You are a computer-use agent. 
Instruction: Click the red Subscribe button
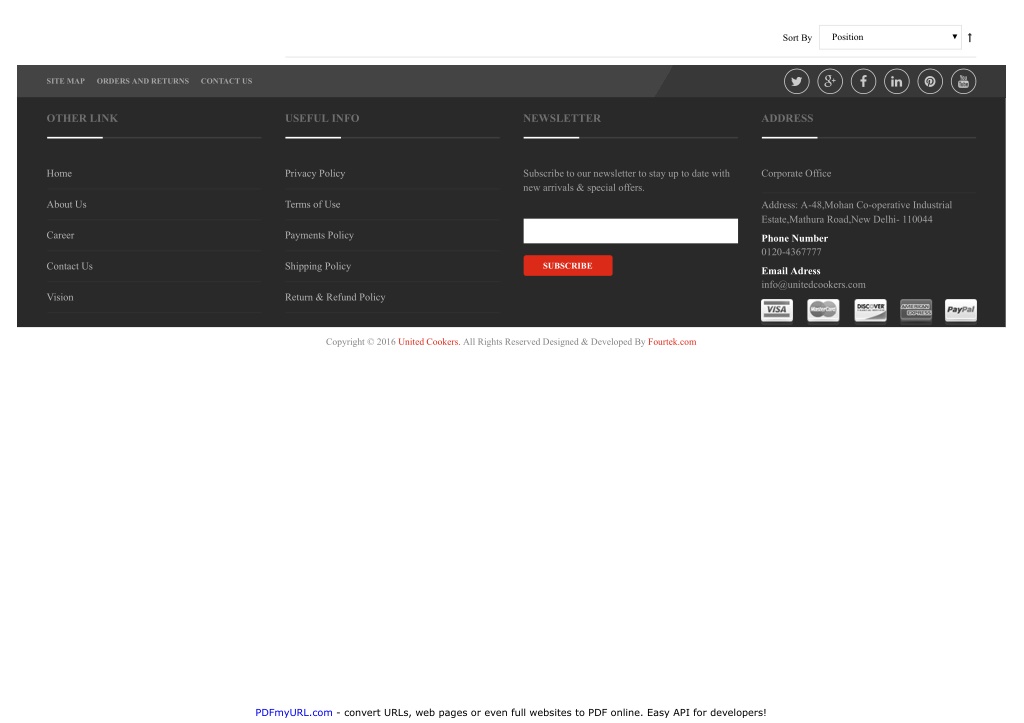[568, 266]
